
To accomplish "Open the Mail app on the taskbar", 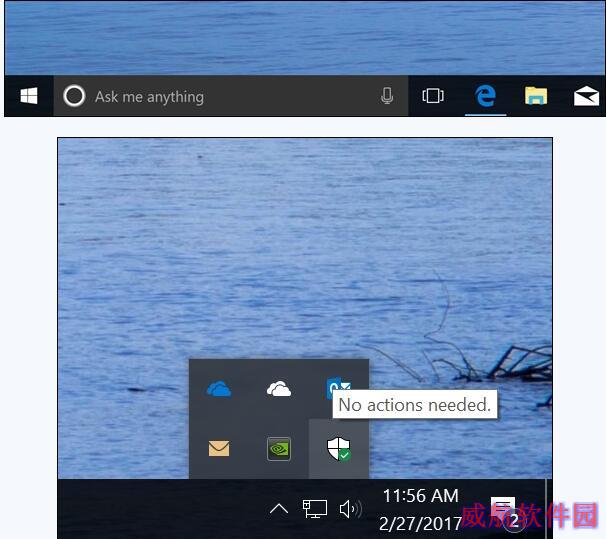I will click(x=586, y=96).
